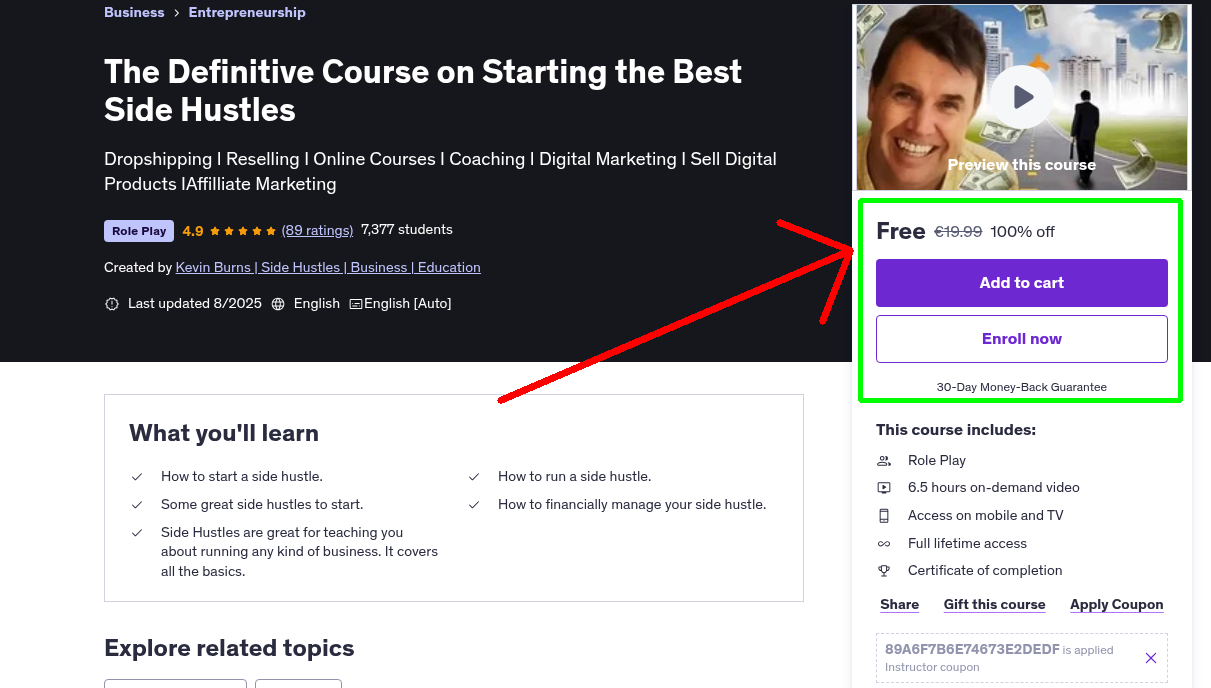Click the play icon to preview the course
The height and width of the screenshot is (688, 1211).
(x=1021, y=96)
